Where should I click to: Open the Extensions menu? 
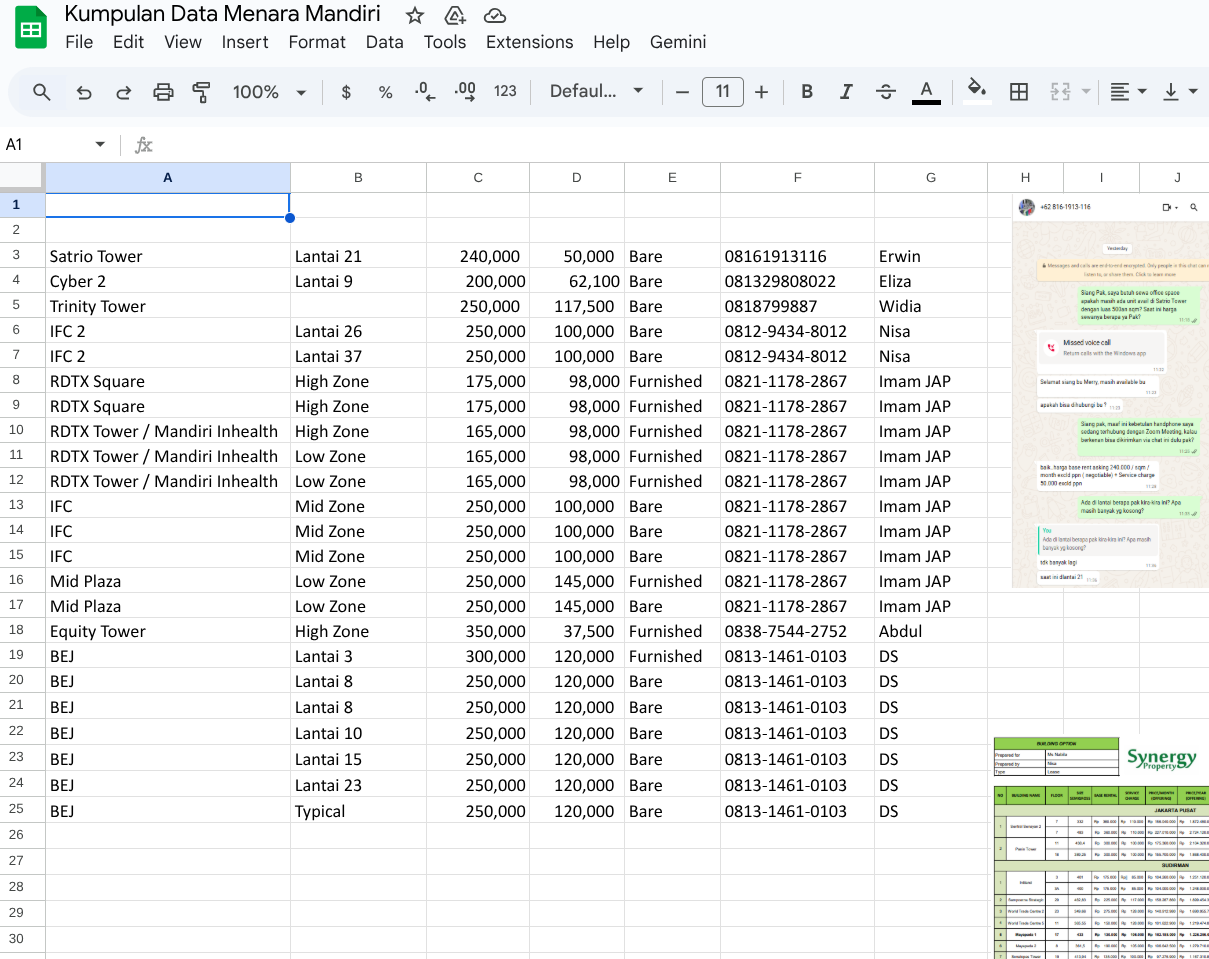click(x=529, y=42)
